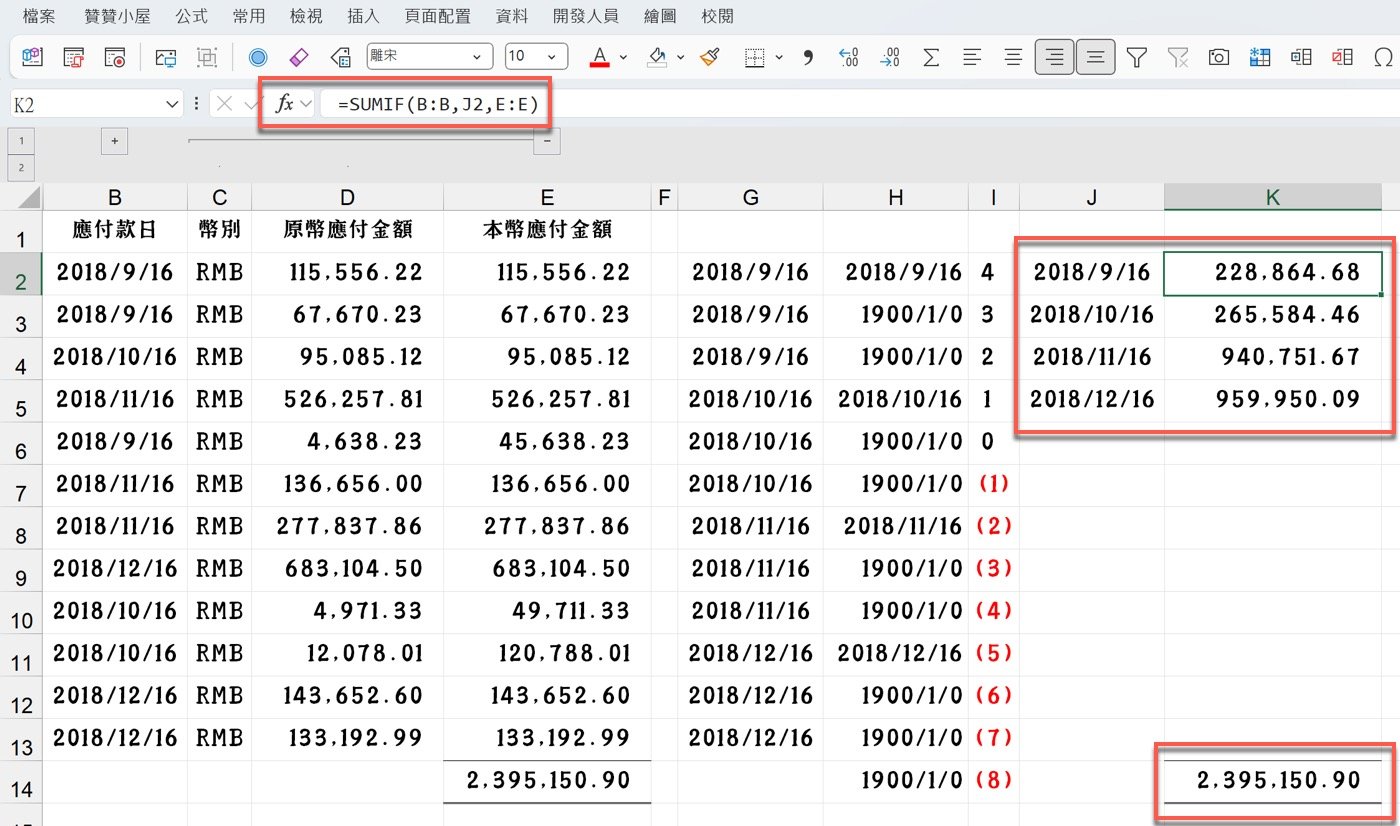The width and height of the screenshot is (1400, 826).
Task: Switch to the 頁面配置 tab
Action: (x=438, y=16)
